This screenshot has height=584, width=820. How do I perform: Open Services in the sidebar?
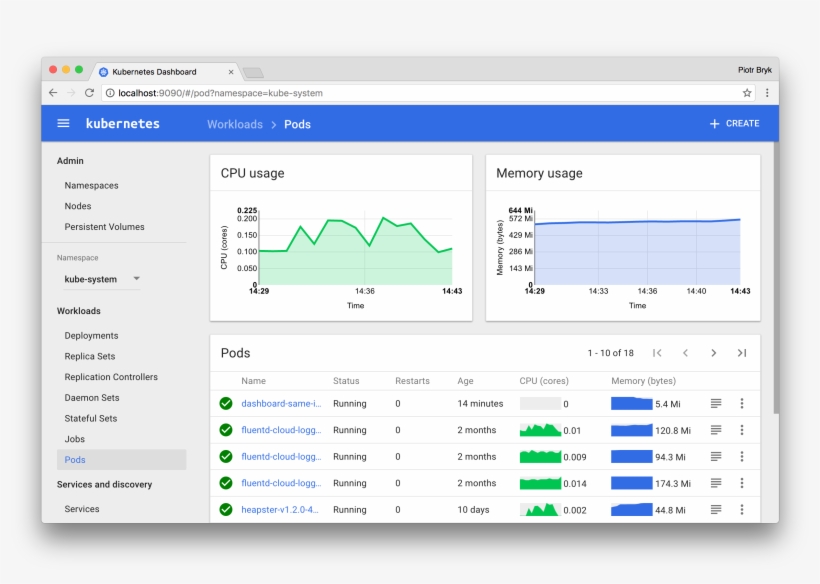click(82, 509)
